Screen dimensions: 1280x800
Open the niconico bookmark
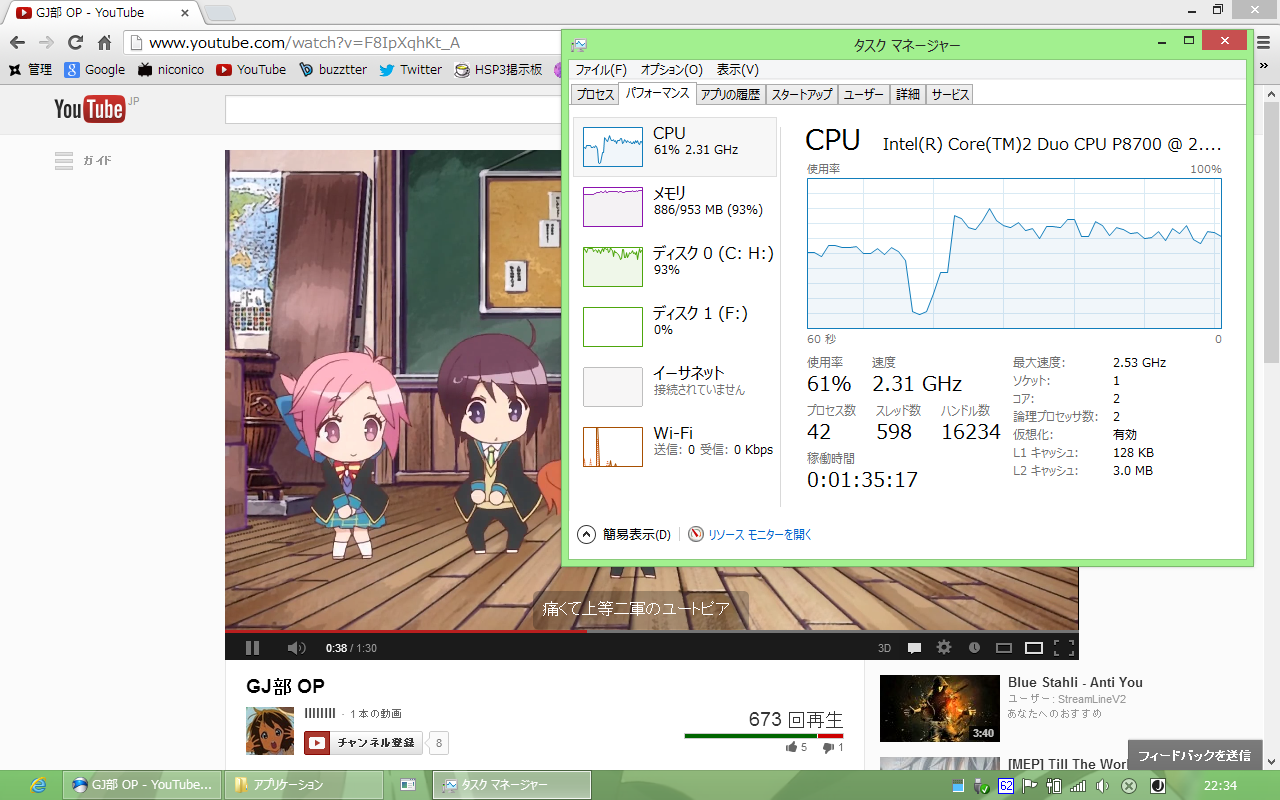171,70
